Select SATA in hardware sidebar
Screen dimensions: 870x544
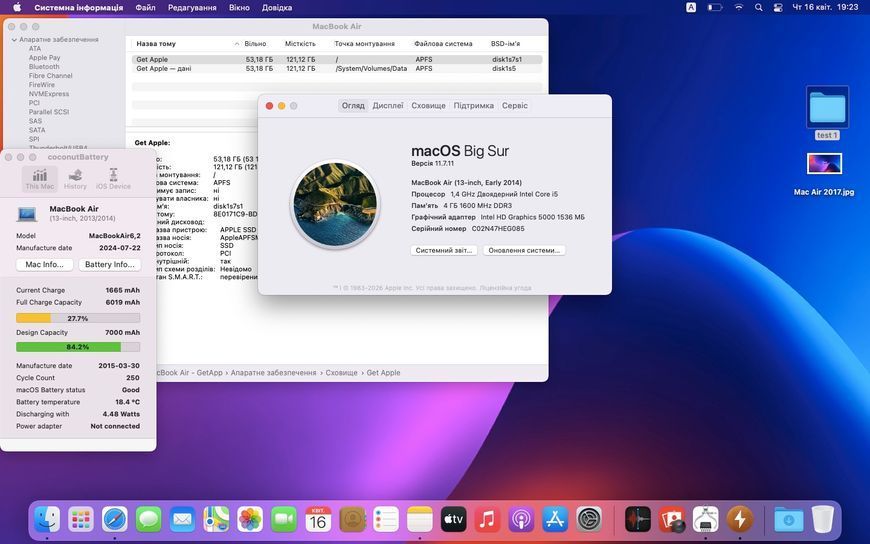[x=37, y=130]
